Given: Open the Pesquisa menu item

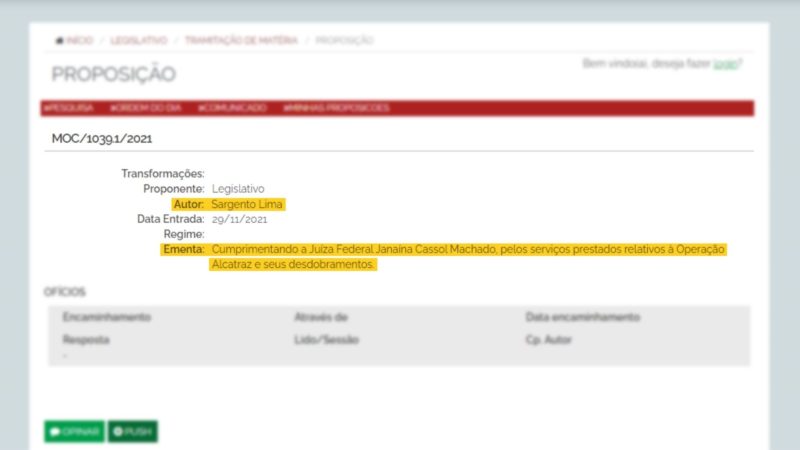Looking at the screenshot, I should [x=69, y=108].
